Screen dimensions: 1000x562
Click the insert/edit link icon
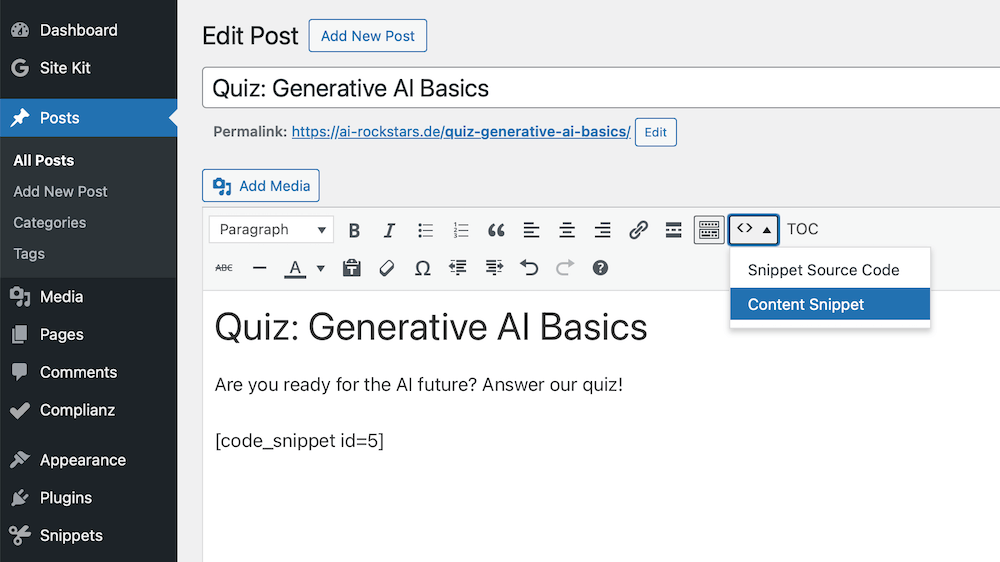tap(638, 230)
